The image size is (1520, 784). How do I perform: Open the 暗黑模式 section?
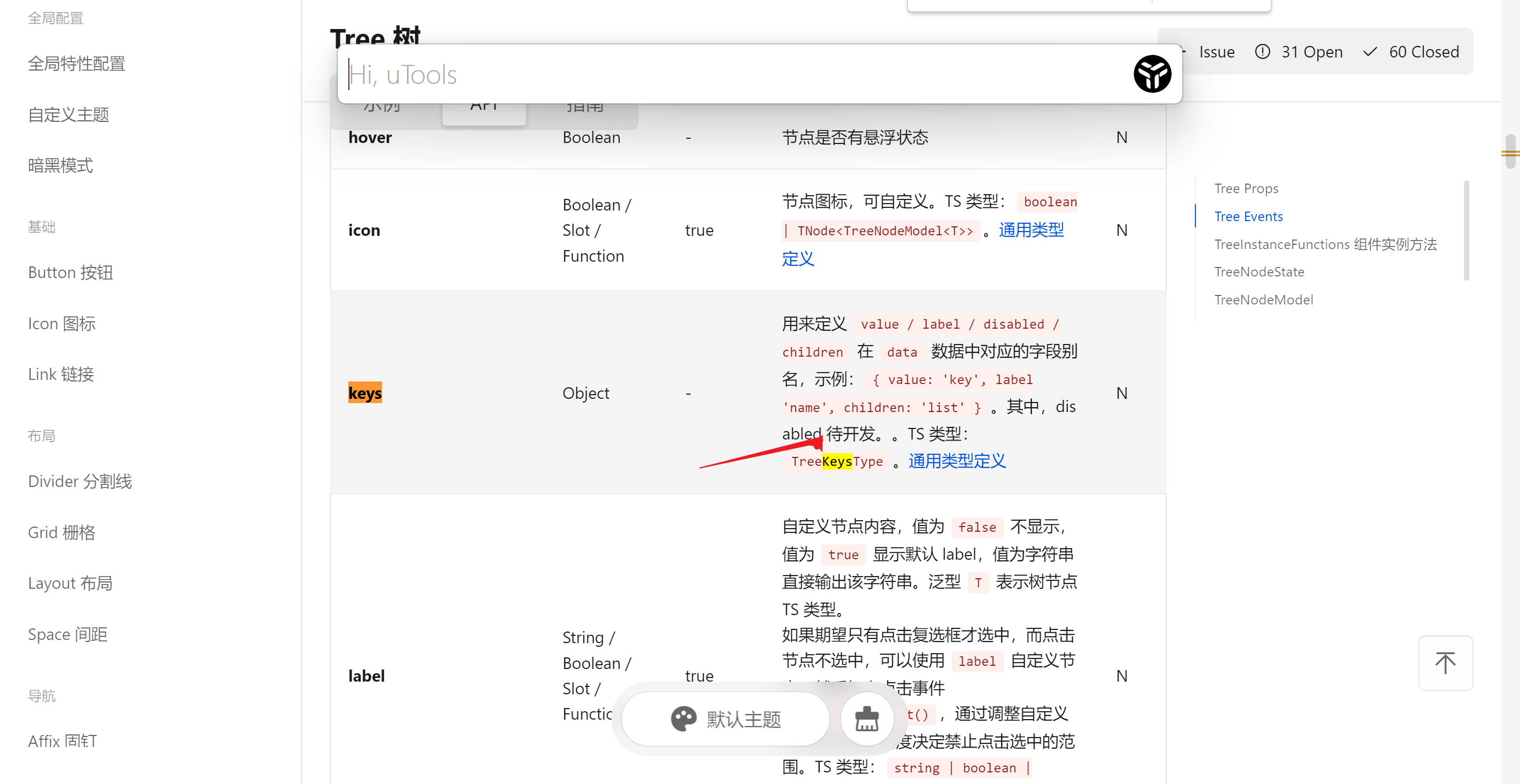coord(60,166)
